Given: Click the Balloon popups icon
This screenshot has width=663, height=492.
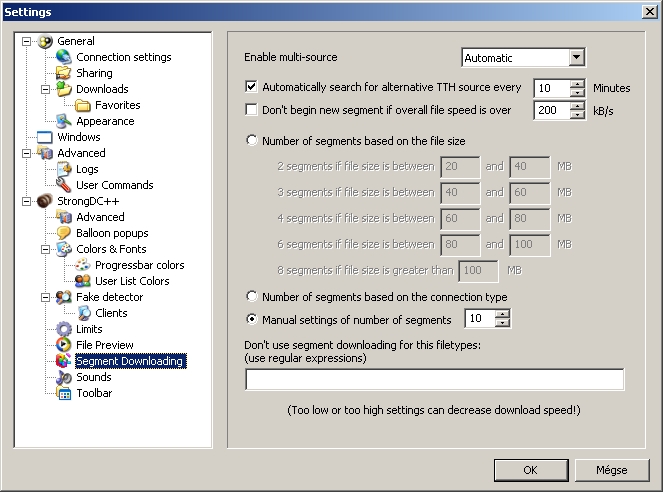Looking at the screenshot, I should tap(64, 233).
